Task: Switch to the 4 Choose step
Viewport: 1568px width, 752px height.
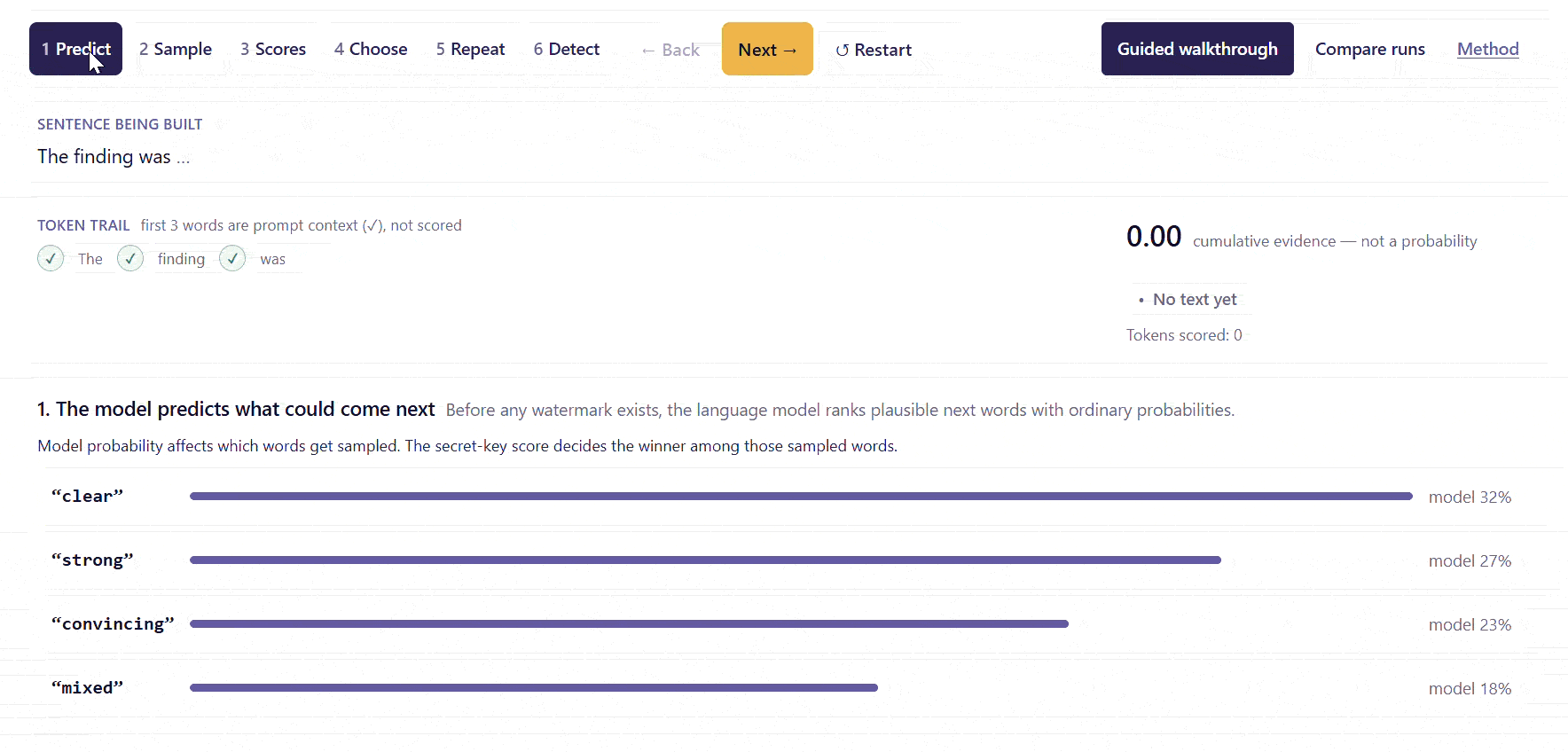Action: 371,49
